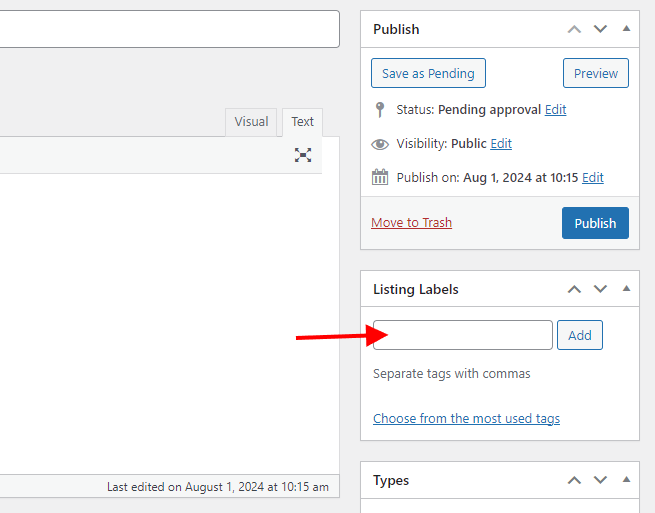Image resolution: width=655 pixels, height=513 pixels.
Task: Collapse the Listing Labels panel
Action: (626, 289)
